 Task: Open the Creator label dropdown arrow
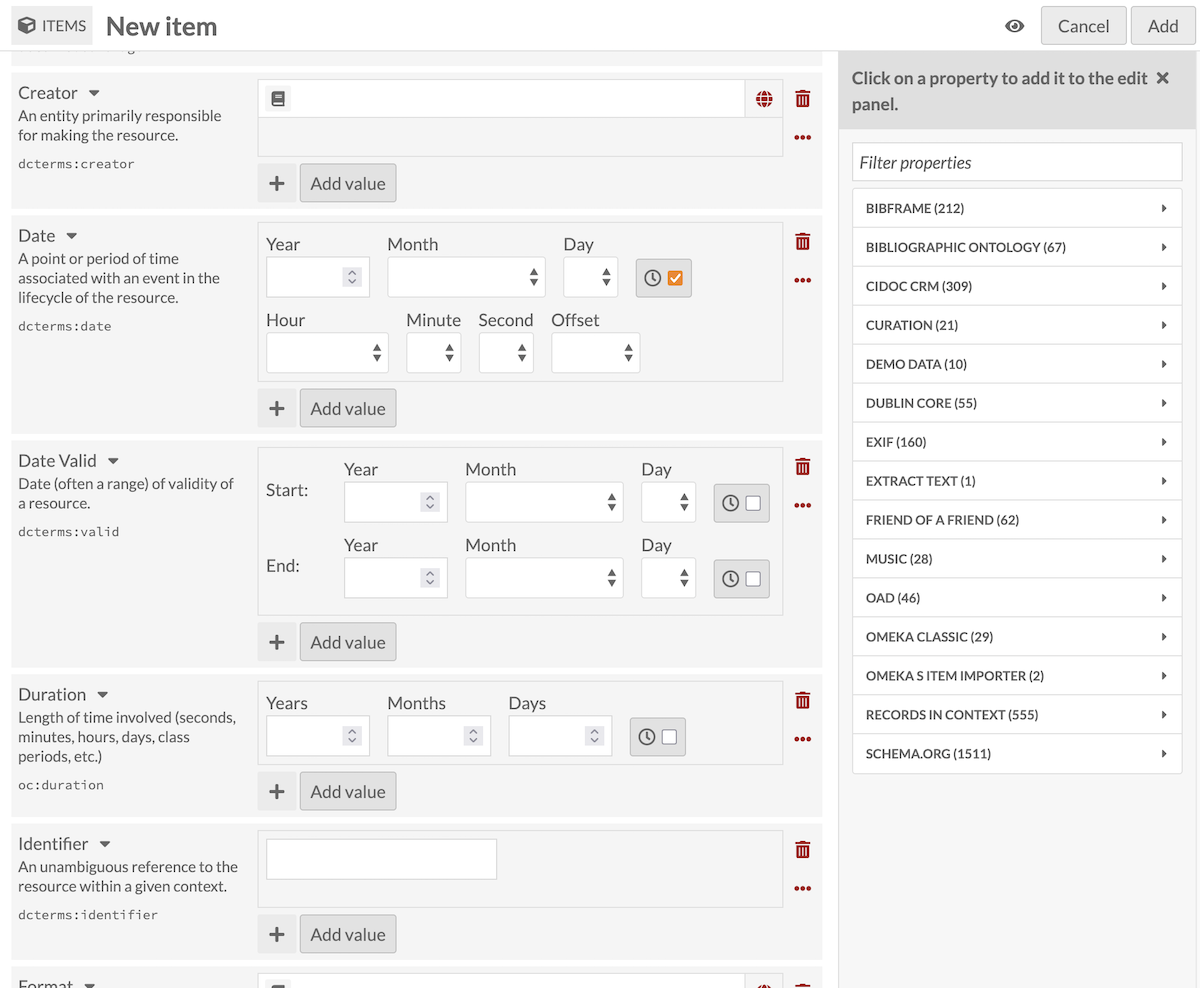pyautogui.click(x=94, y=93)
